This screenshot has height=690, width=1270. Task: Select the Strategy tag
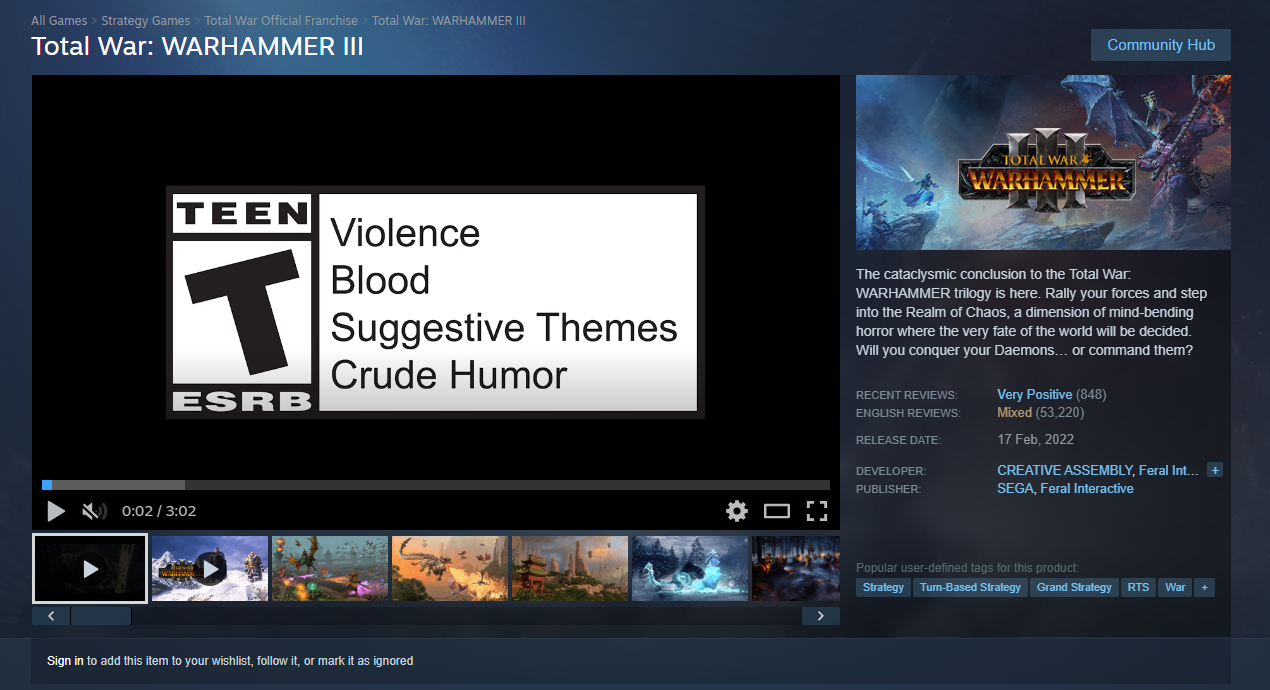(883, 588)
